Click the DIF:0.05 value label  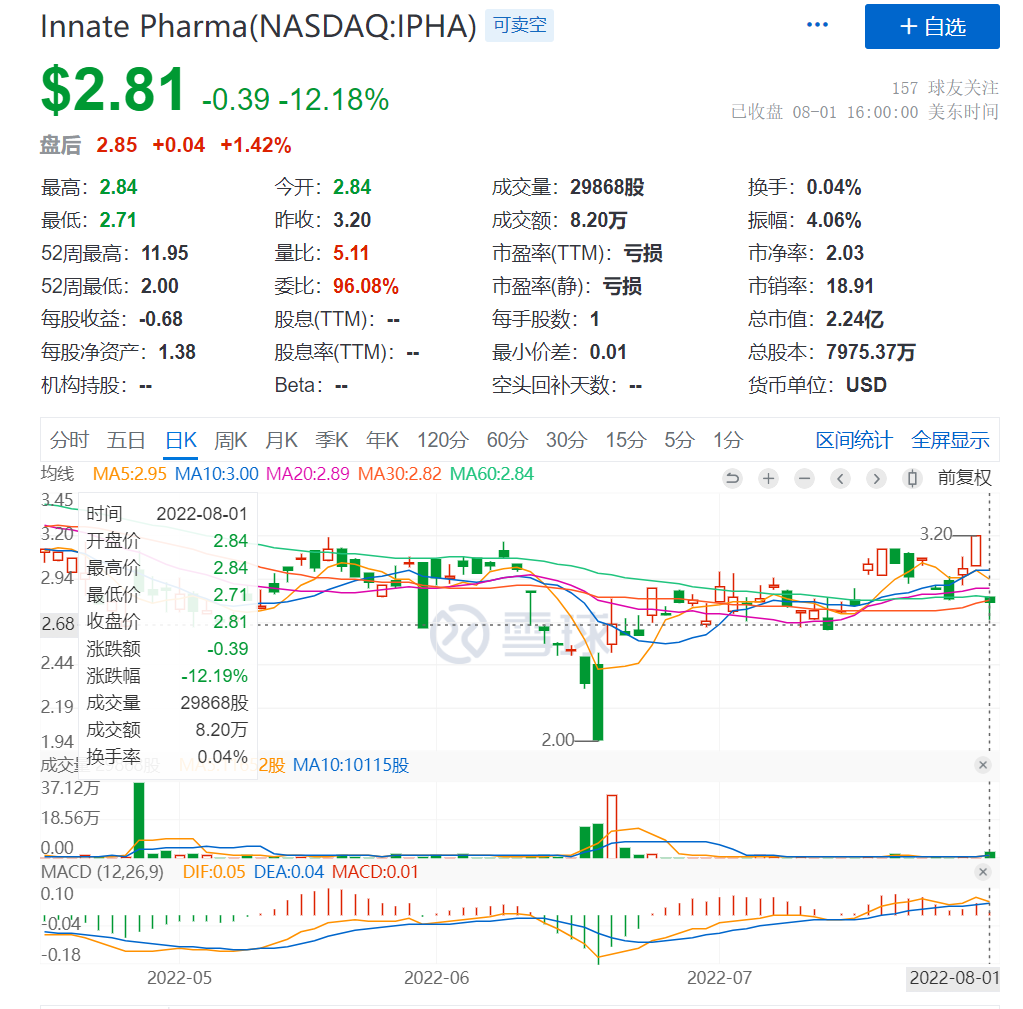coord(214,872)
